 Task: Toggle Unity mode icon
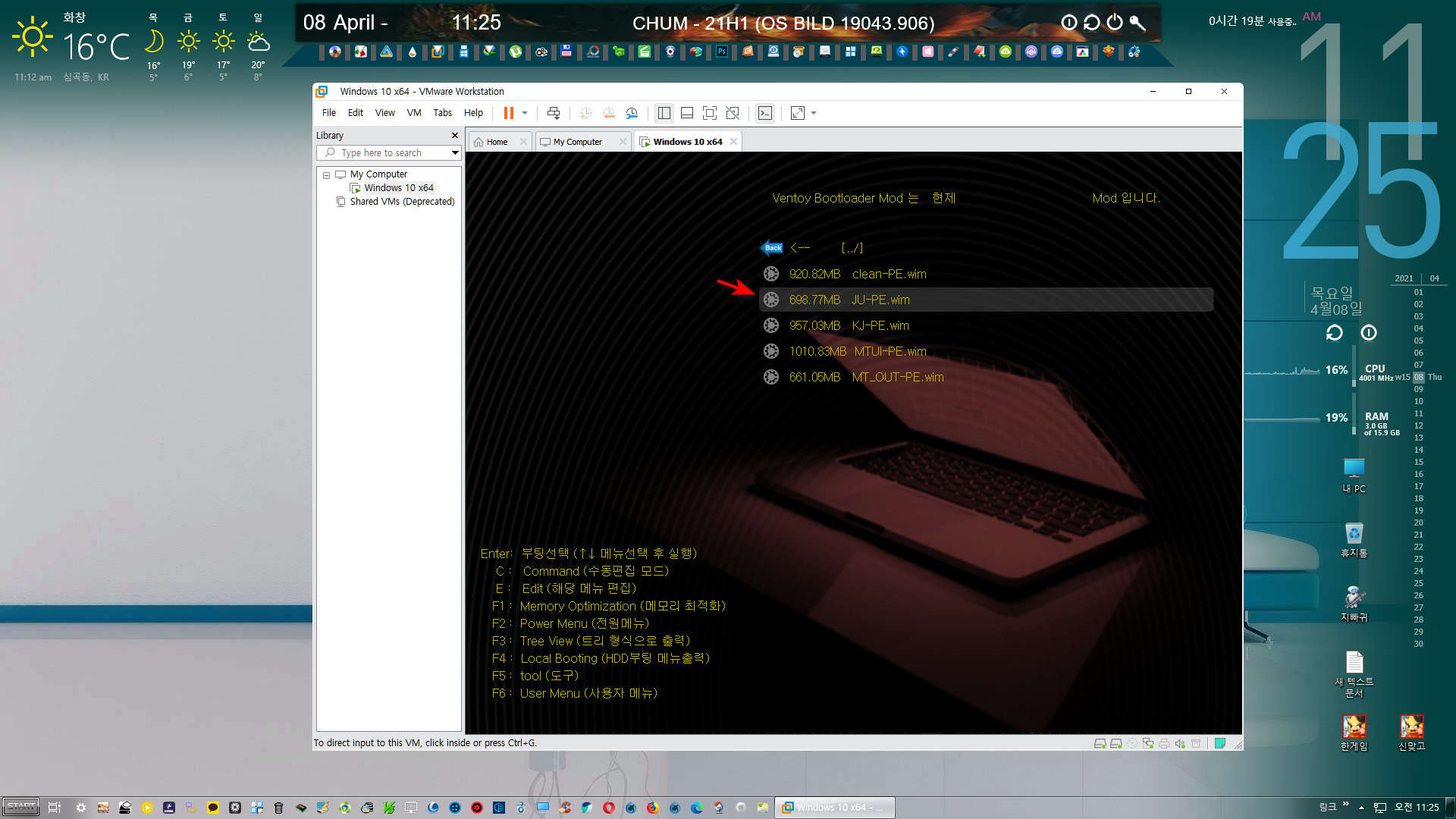point(733,113)
